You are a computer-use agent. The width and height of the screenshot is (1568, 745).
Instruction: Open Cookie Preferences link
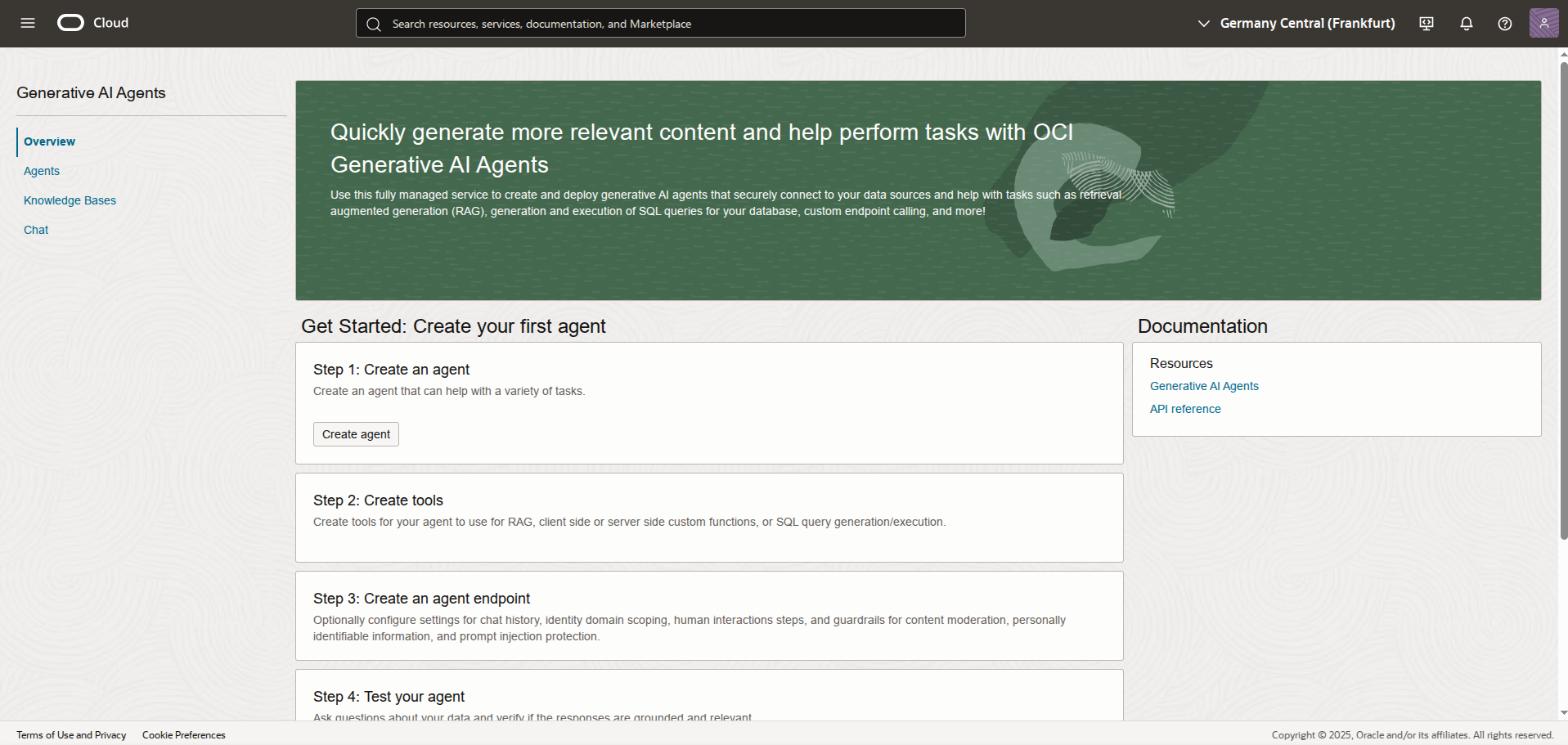tap(183, 735)
